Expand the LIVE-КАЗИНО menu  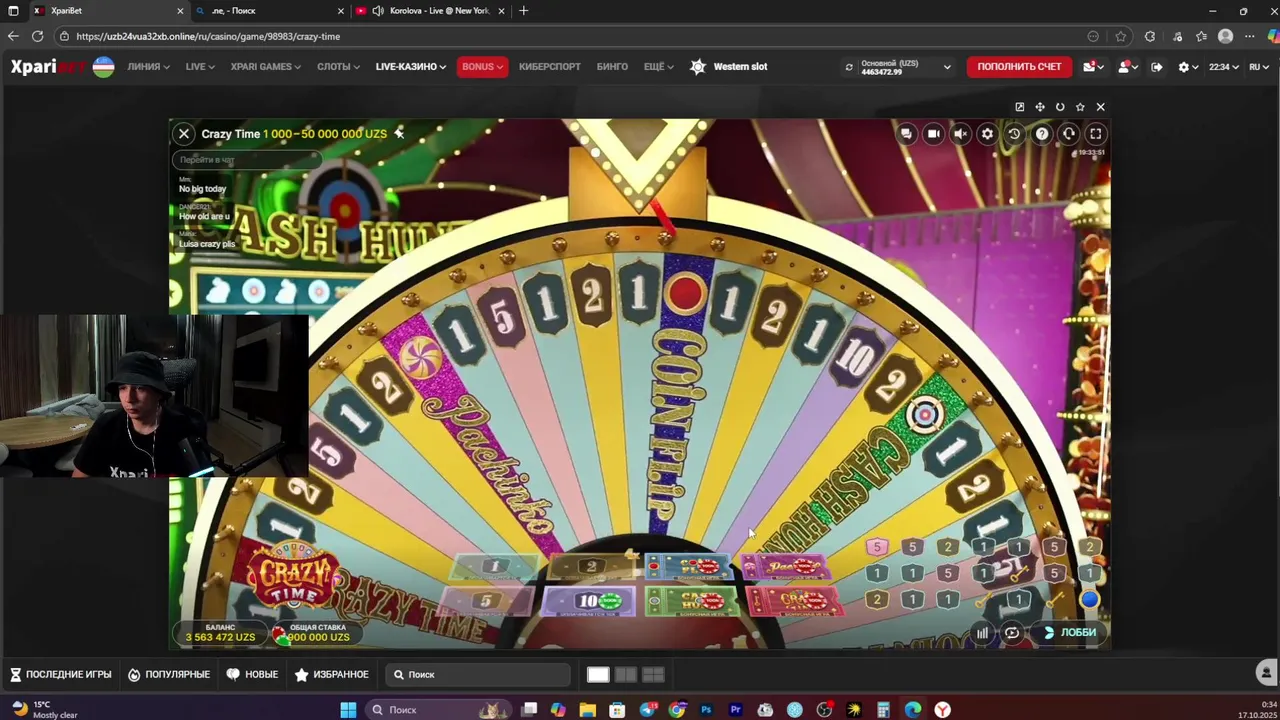(x=410, y=67)
